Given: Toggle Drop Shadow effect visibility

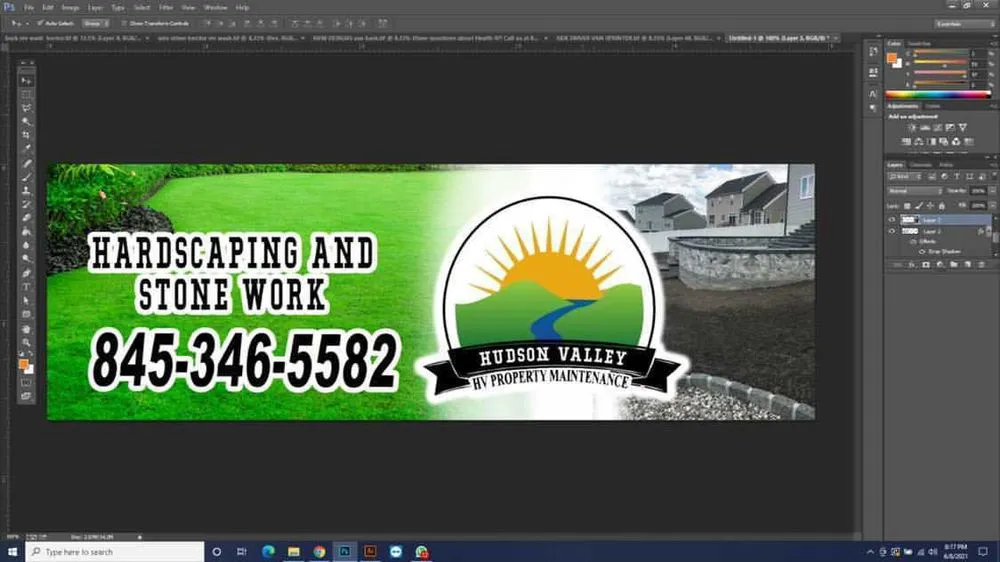Looking at the screenshot, I should [x=922, y=251].
